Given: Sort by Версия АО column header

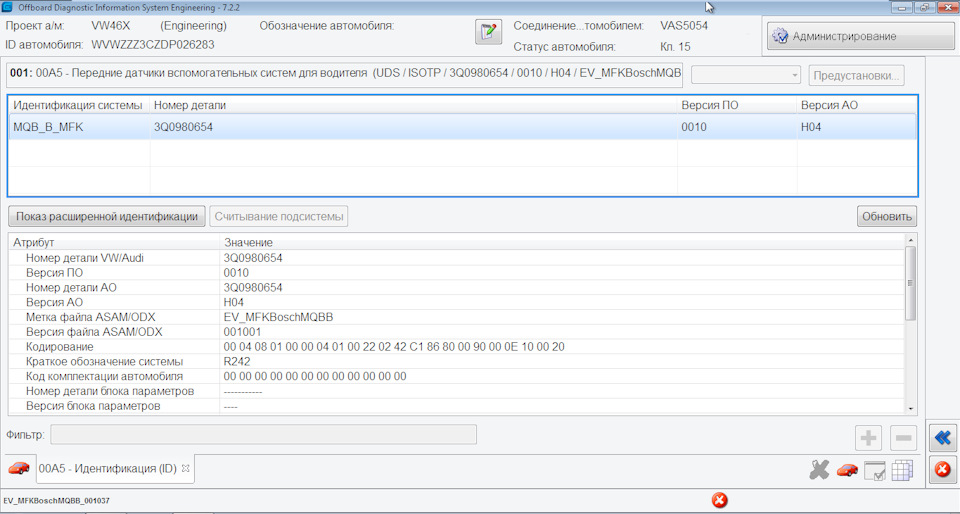Looking at the screenshot, I should point(857,105).
